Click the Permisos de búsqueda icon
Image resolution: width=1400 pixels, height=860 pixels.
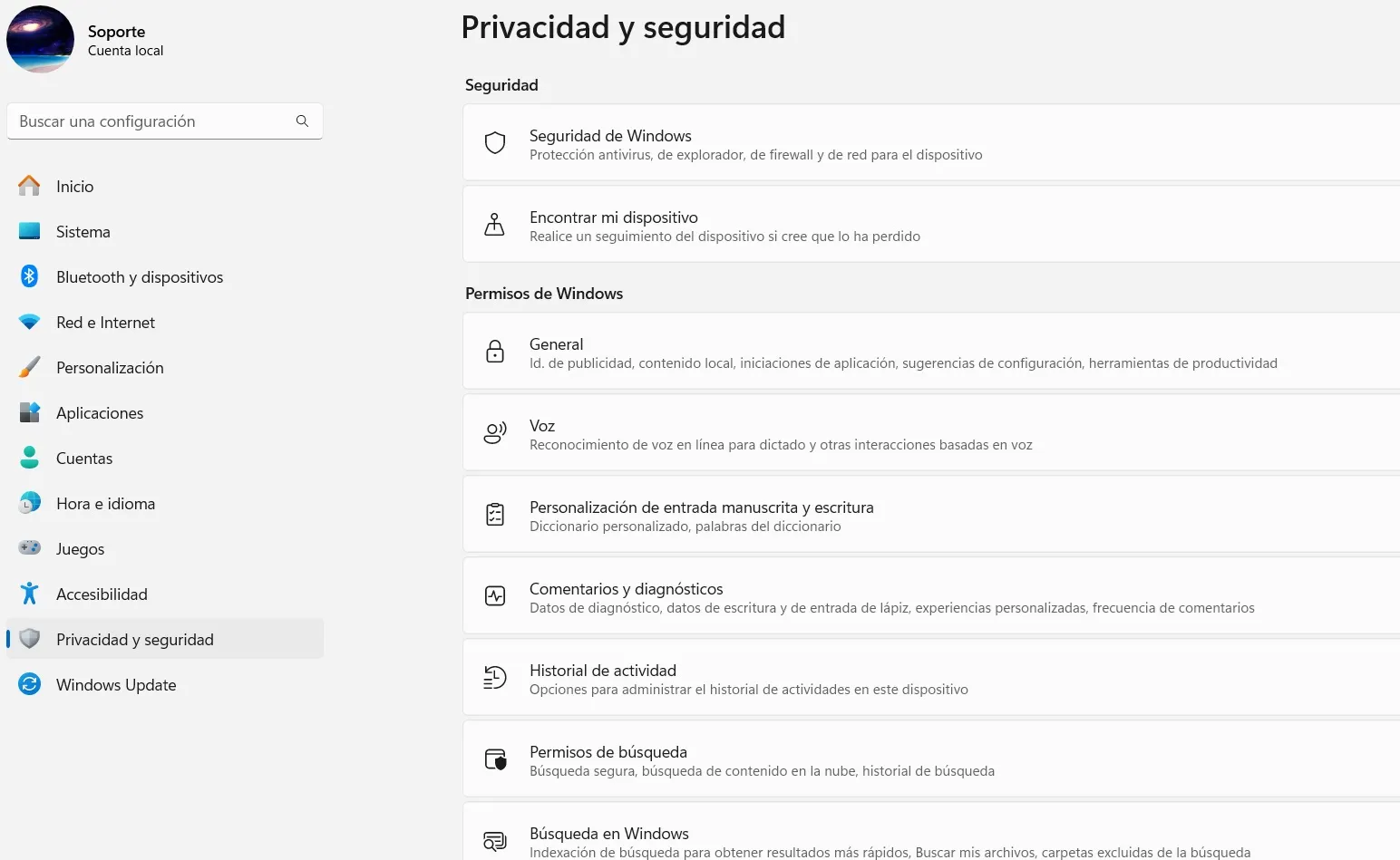coord(495,759)
